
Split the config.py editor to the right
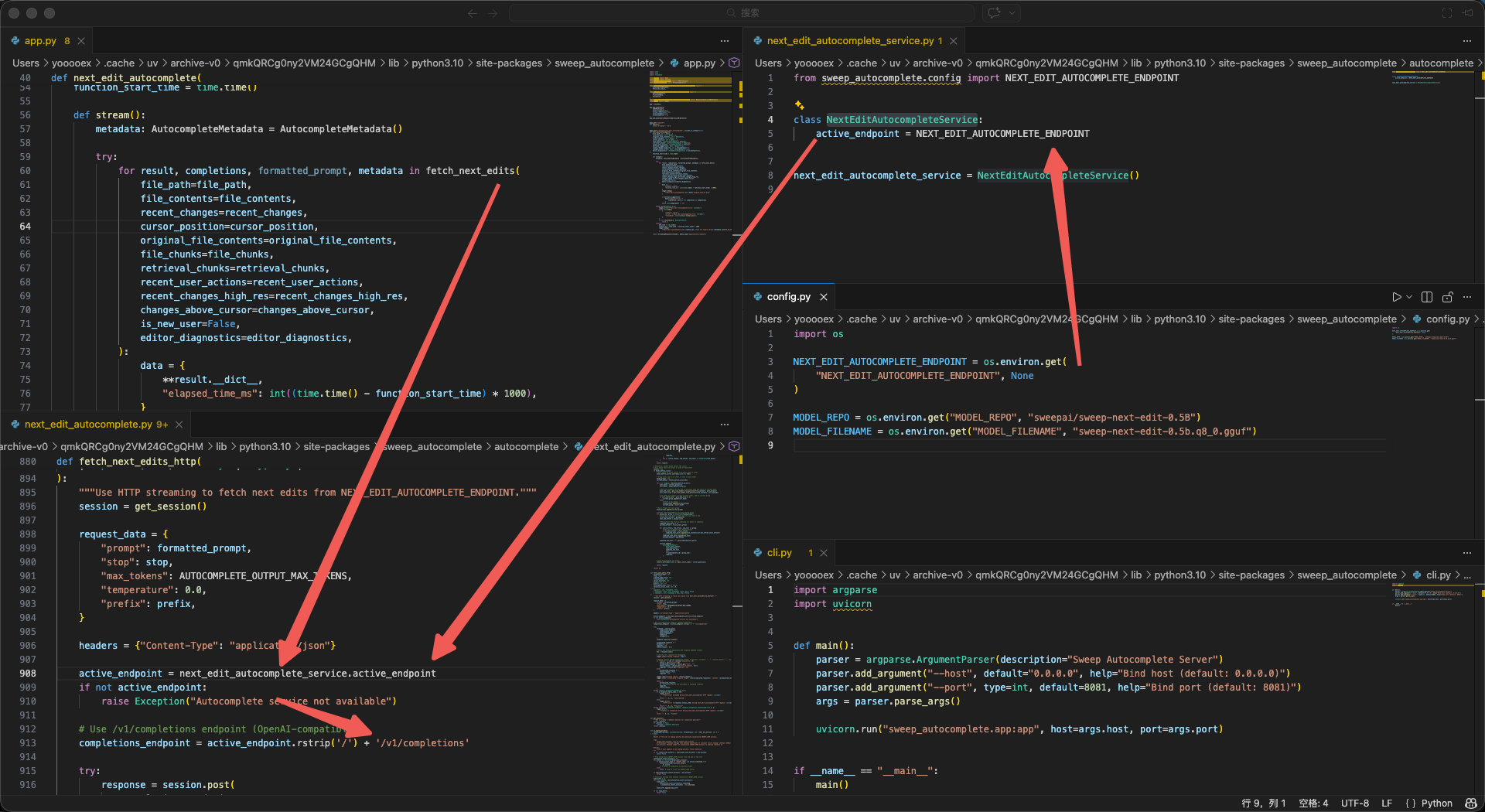[1427, 297]
